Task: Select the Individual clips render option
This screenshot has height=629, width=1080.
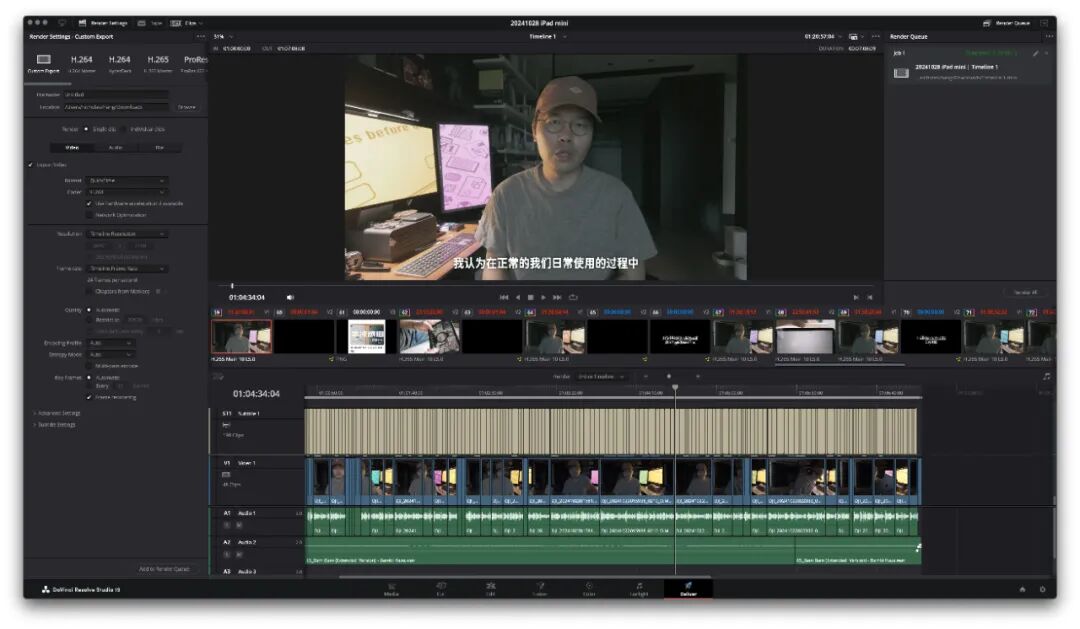Action: [124, 129]
